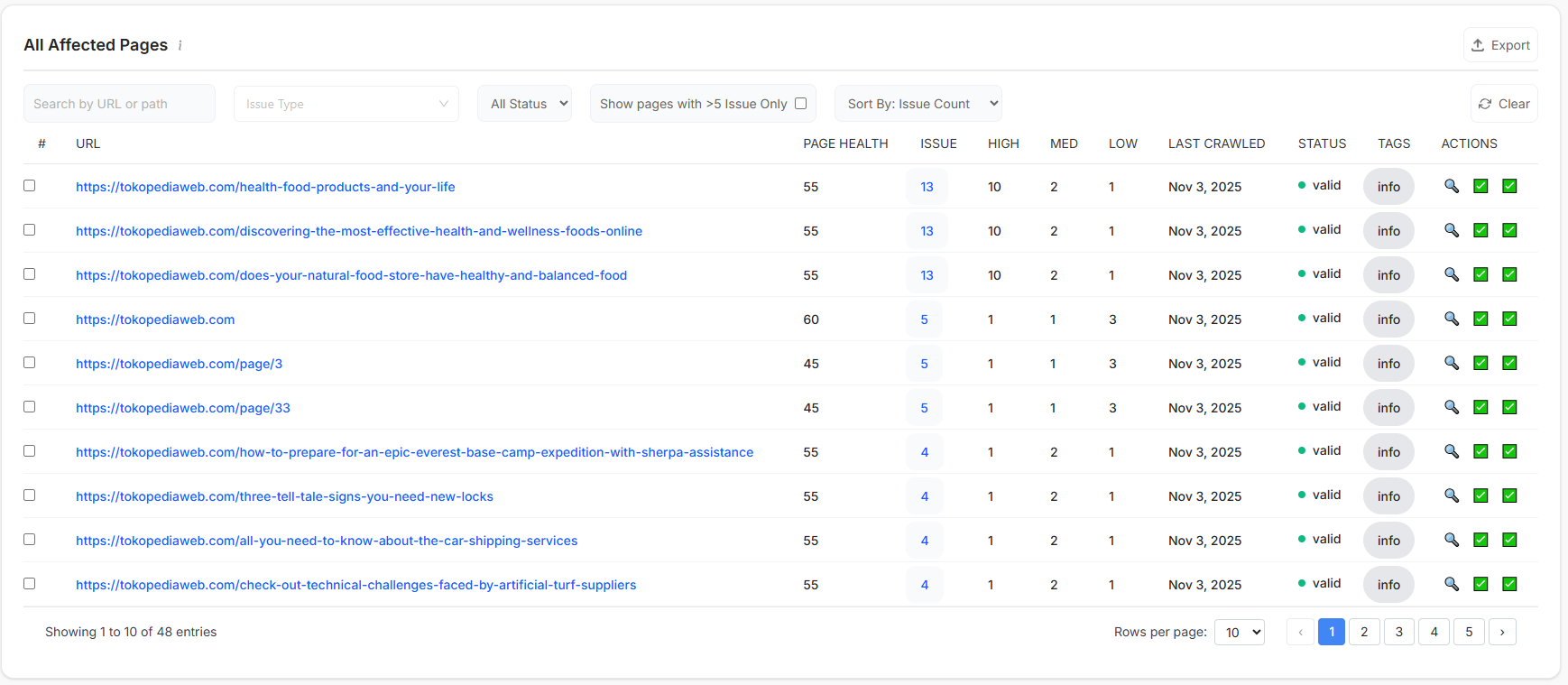Viewport: 1568px width, 685px height.
Task: Select the health-food-products-and-your-life row checkbox
Action: point(30,186)
